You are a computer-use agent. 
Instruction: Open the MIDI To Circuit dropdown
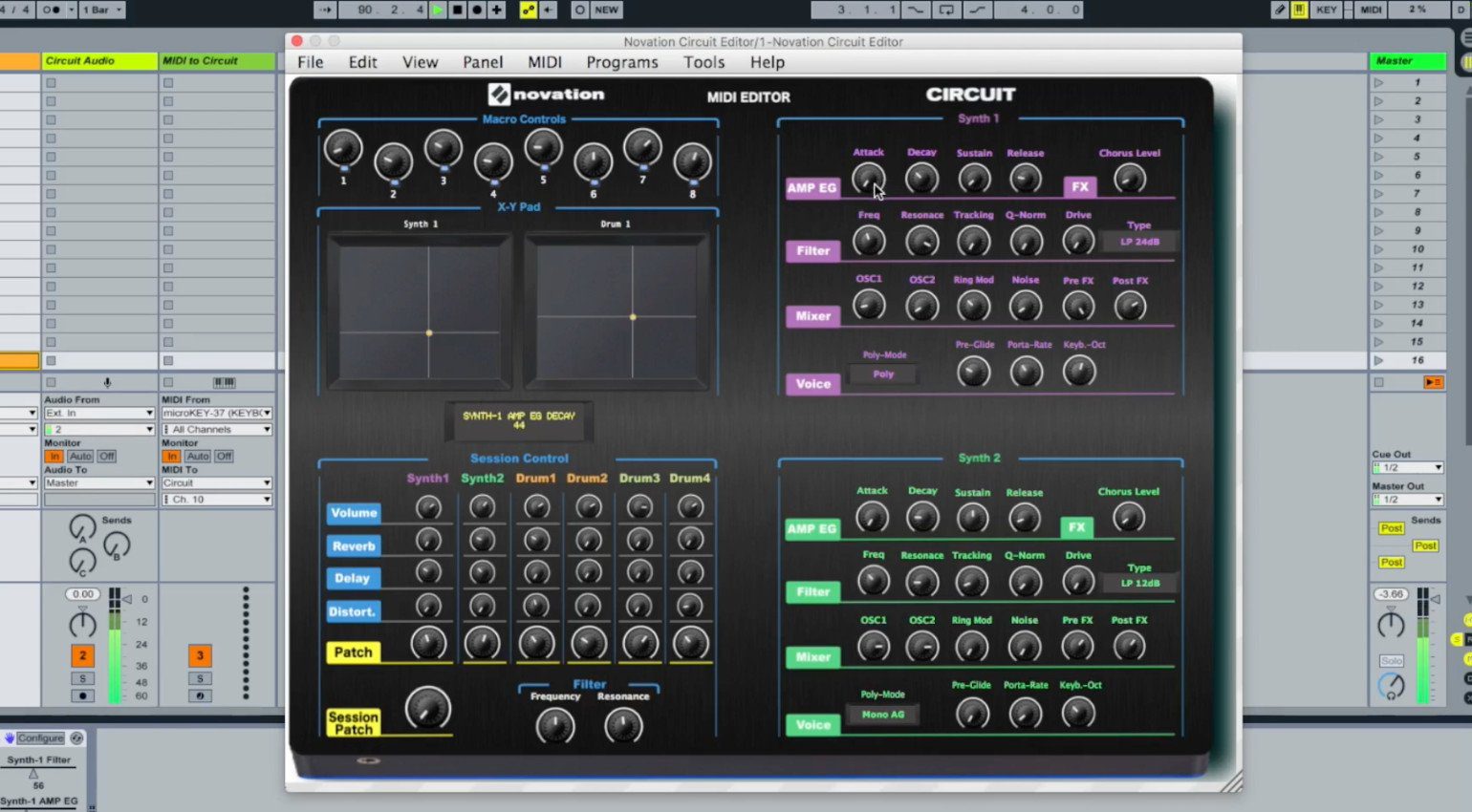click(x=217, y=482)
